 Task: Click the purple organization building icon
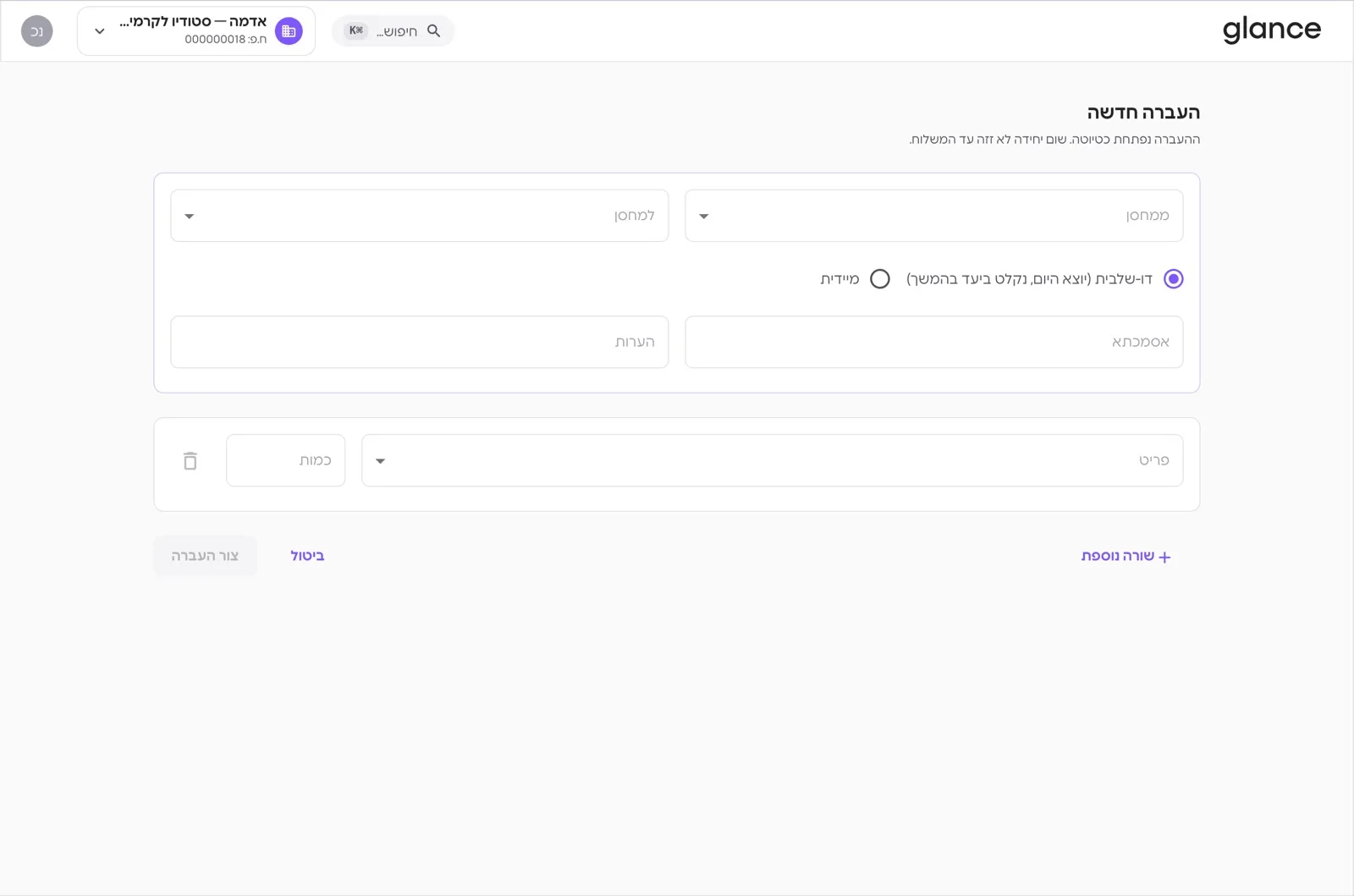tap(289, 31)
